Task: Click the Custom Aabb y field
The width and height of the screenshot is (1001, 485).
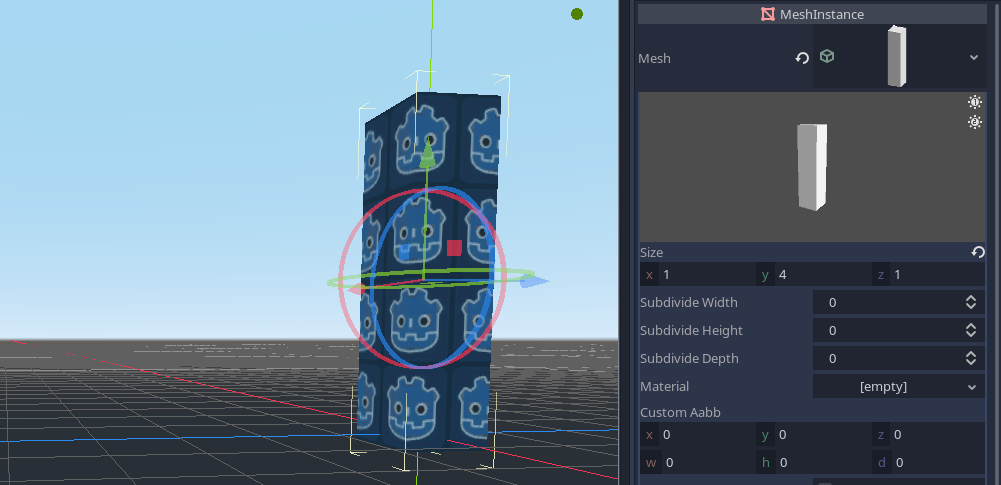Action: pos(813,435)
